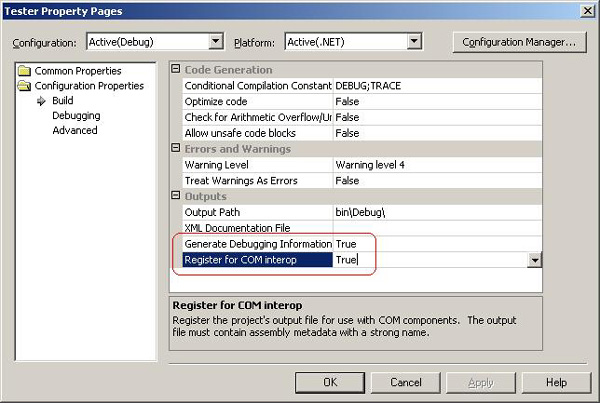Collapse the Code Generation section
Viewport: 600px width, 403px height.
[176, 69]
